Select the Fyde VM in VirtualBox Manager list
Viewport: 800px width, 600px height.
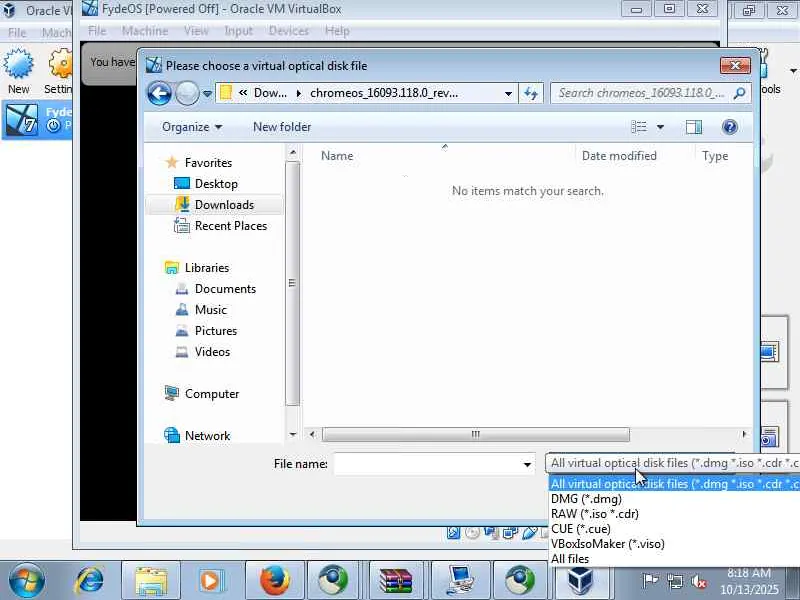pos(37,120)
